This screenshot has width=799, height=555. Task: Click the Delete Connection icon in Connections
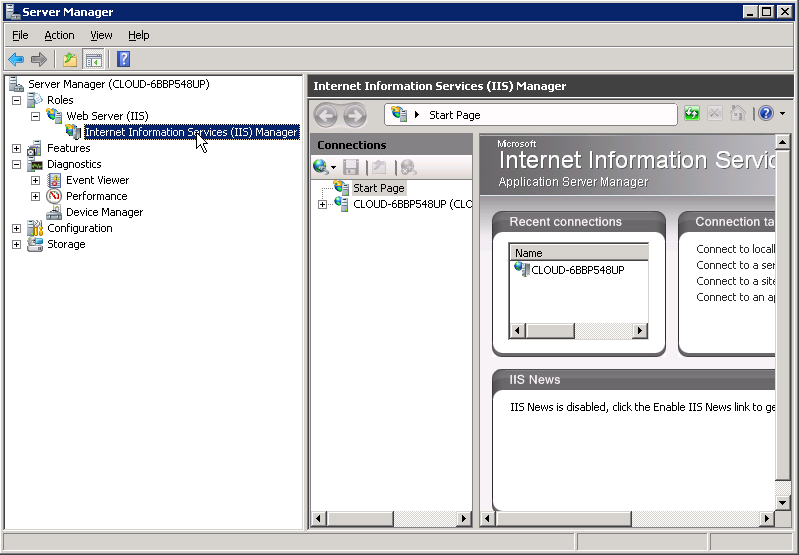[x=408, y=167]
